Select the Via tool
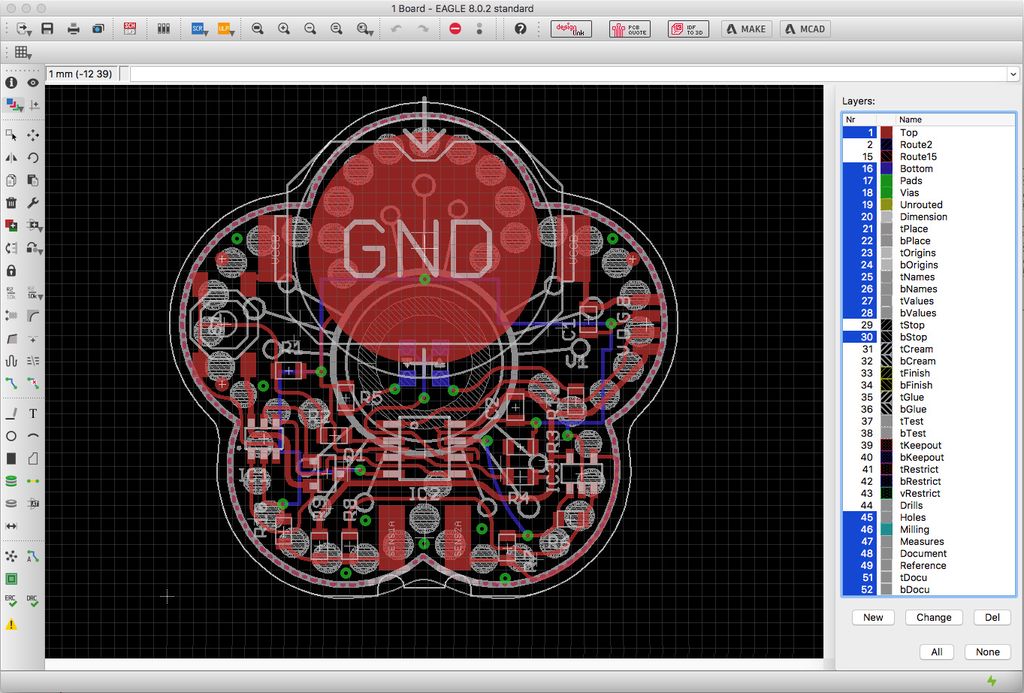 11,481
